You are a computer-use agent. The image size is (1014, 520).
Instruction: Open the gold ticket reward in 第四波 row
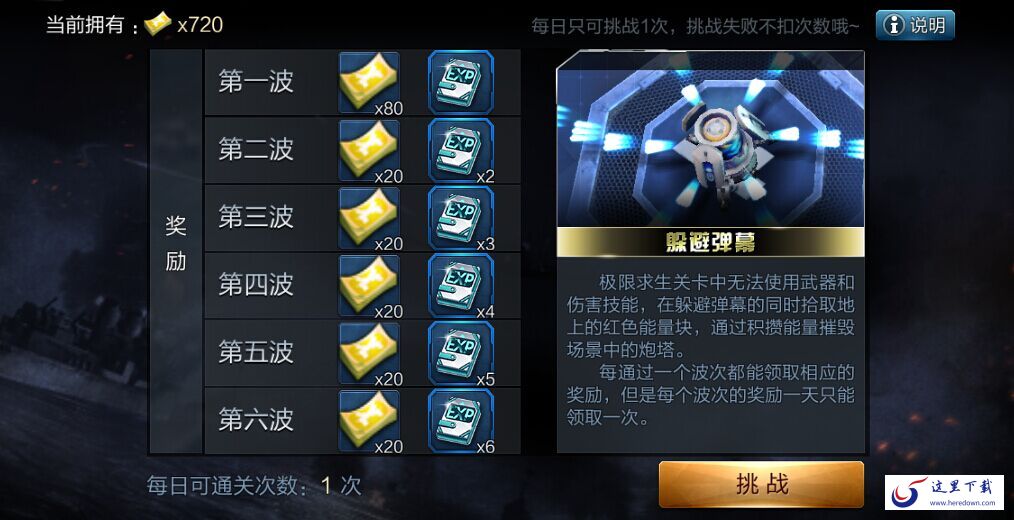click(x=369, y=286)
